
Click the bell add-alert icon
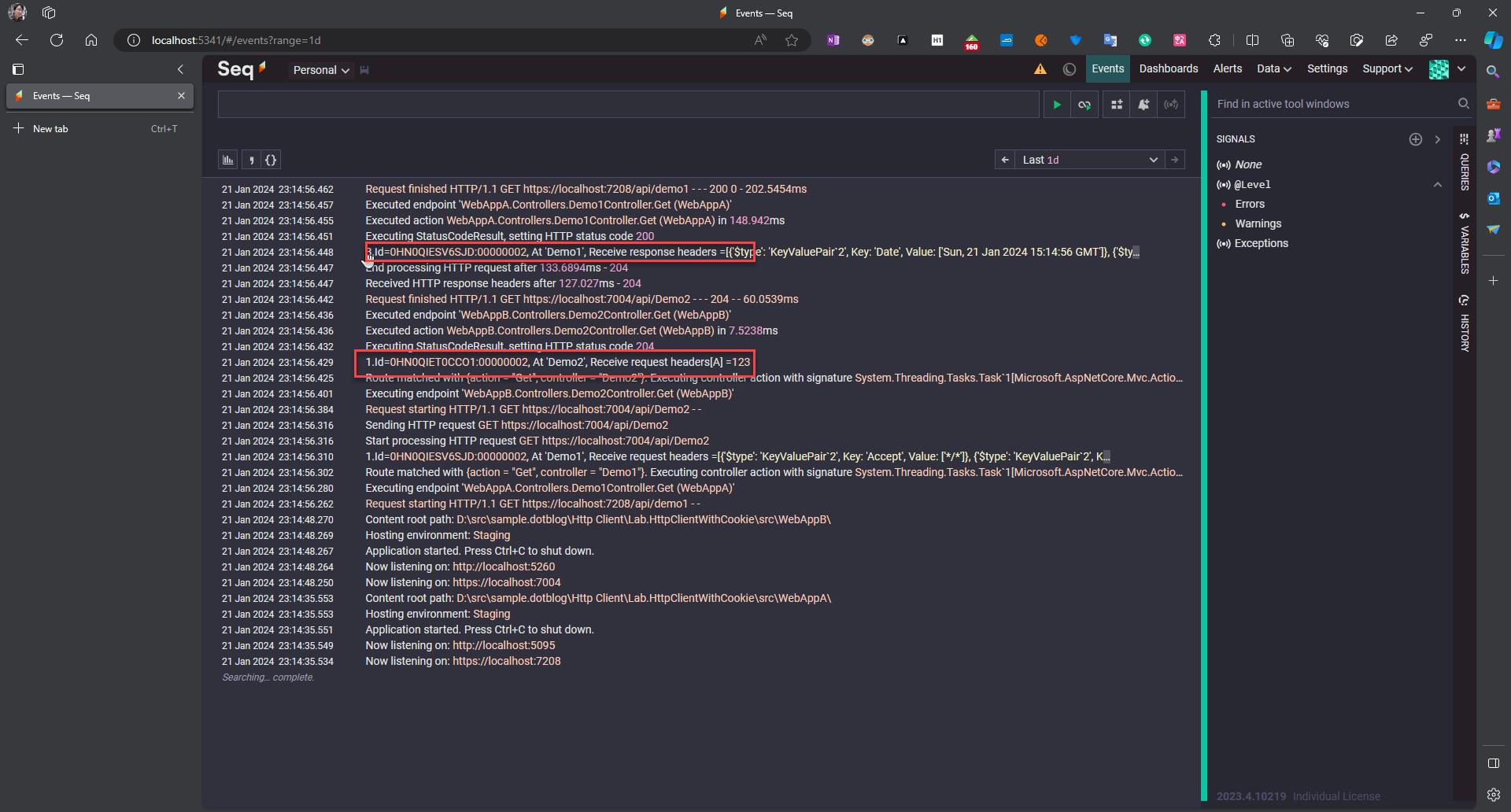tap(1143, 105)
